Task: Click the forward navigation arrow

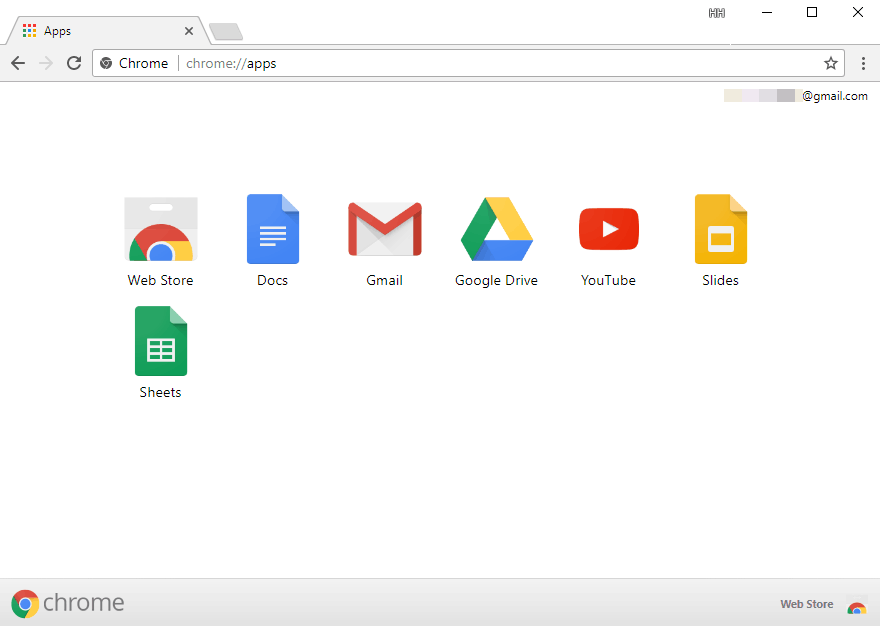Action: [x=46, y=63]
